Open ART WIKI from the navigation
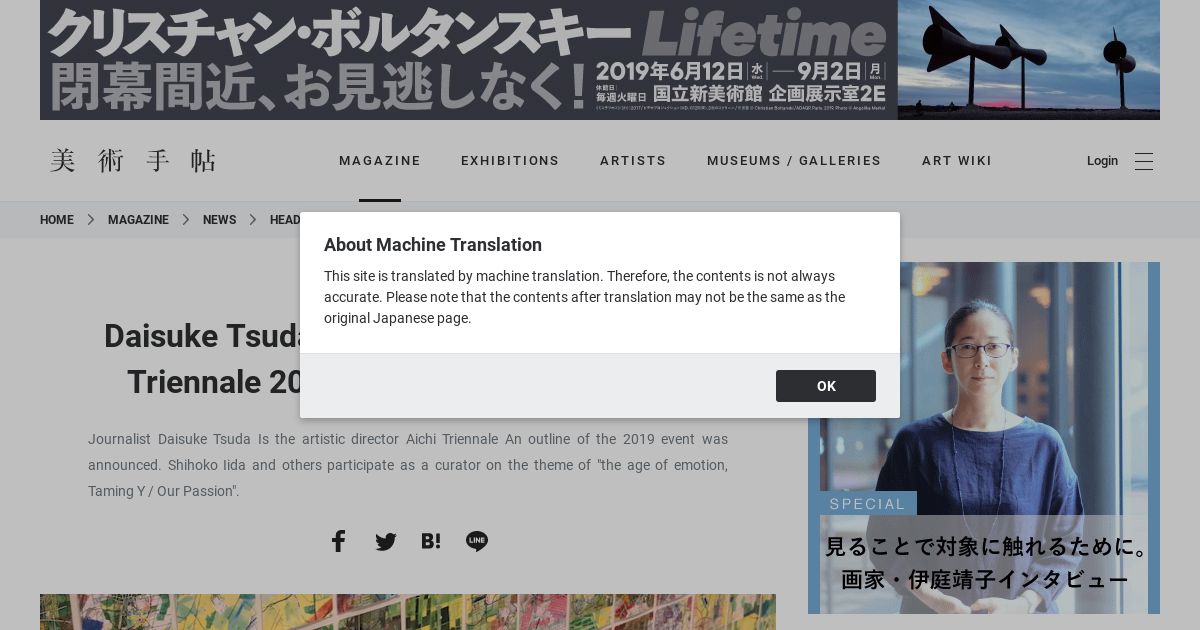Viewport: 1200px width, 630px height. coord(957,161)
